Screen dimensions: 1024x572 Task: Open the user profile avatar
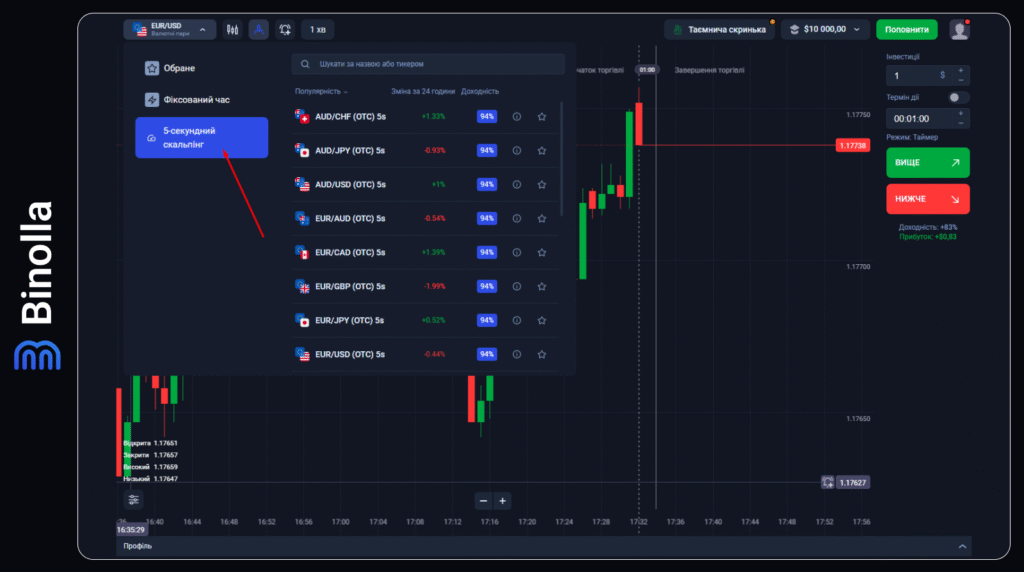959,30
